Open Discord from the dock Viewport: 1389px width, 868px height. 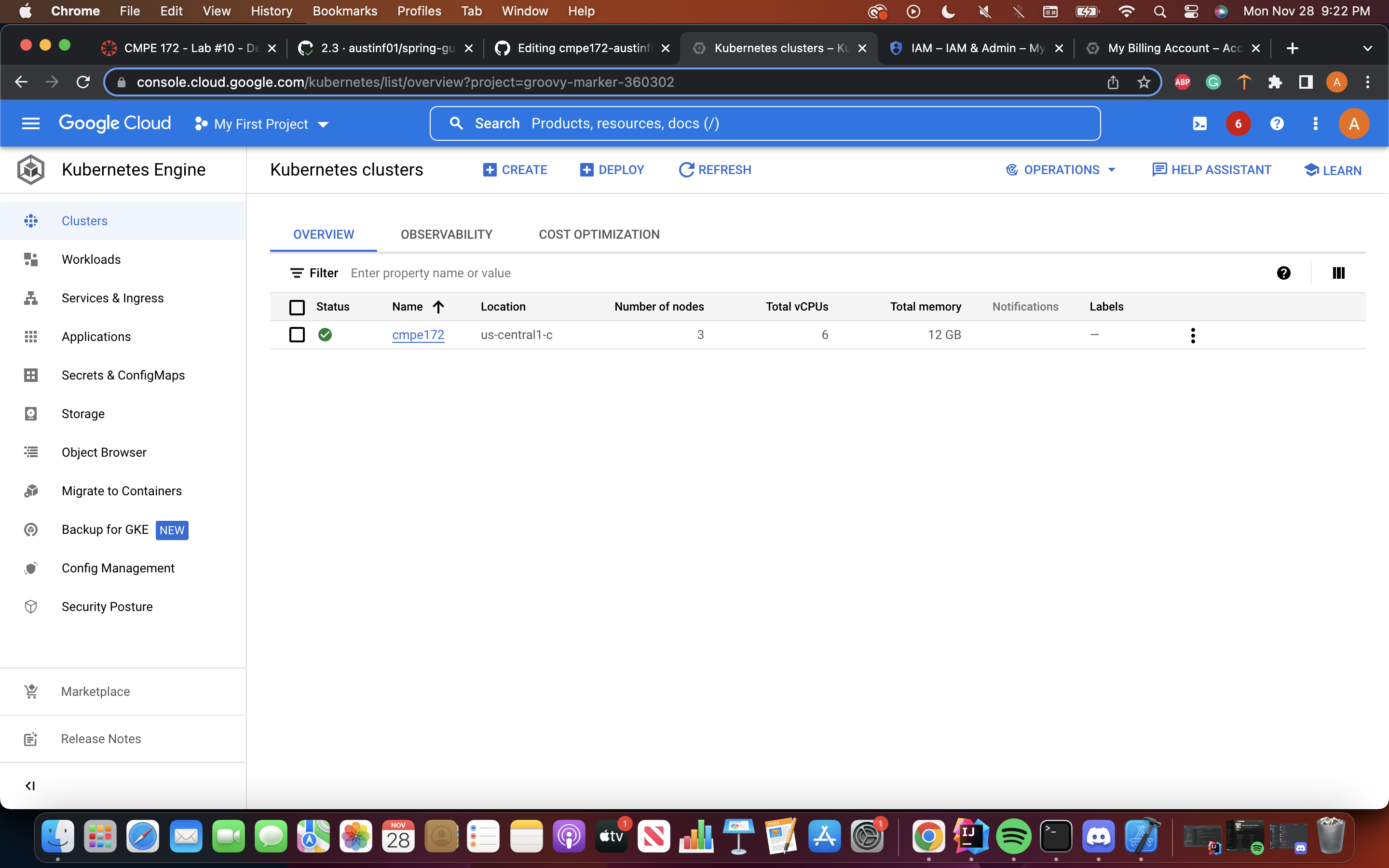[x=1099, y=837]
